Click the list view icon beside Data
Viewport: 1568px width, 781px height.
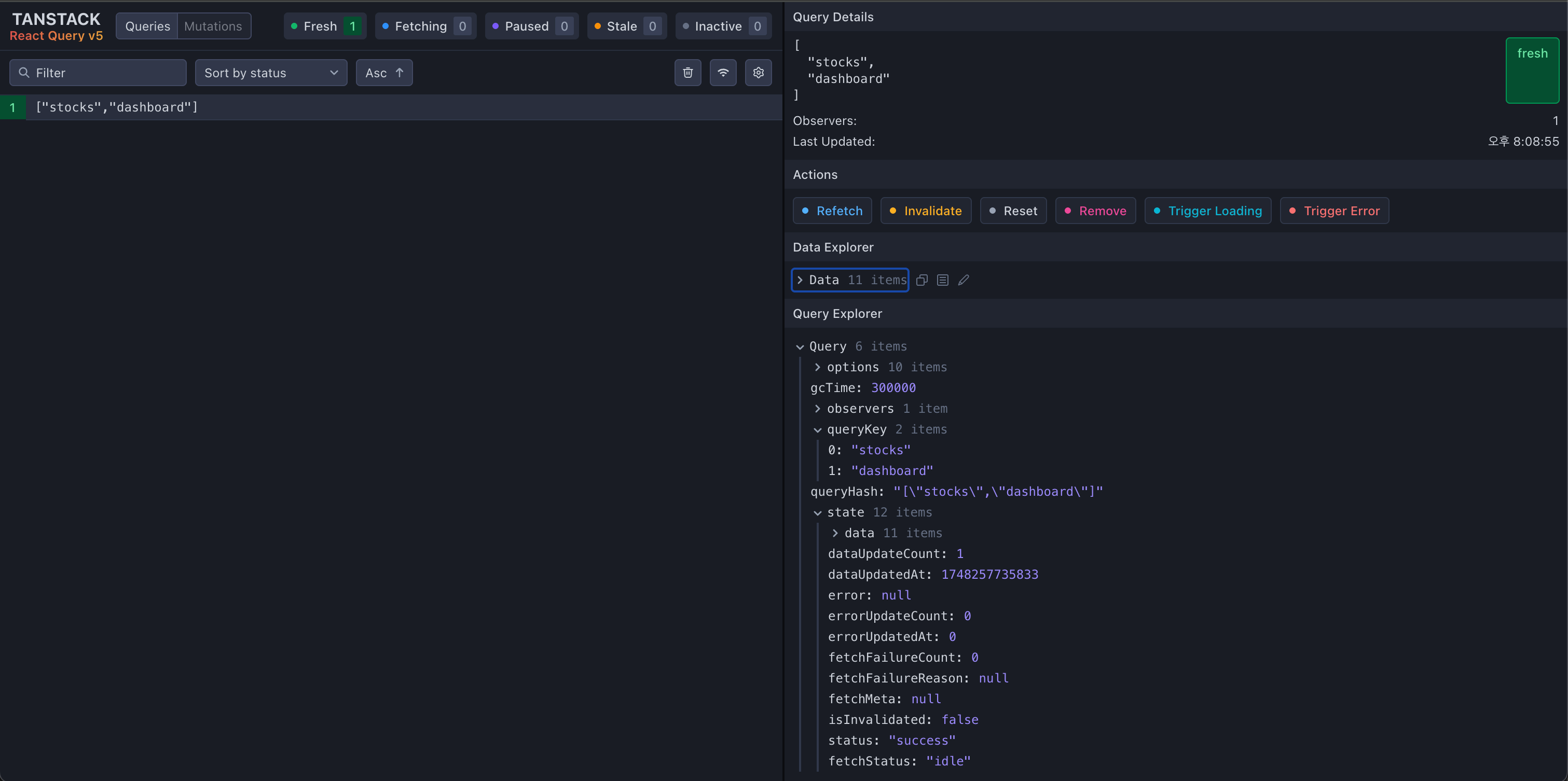click(943, 280)
